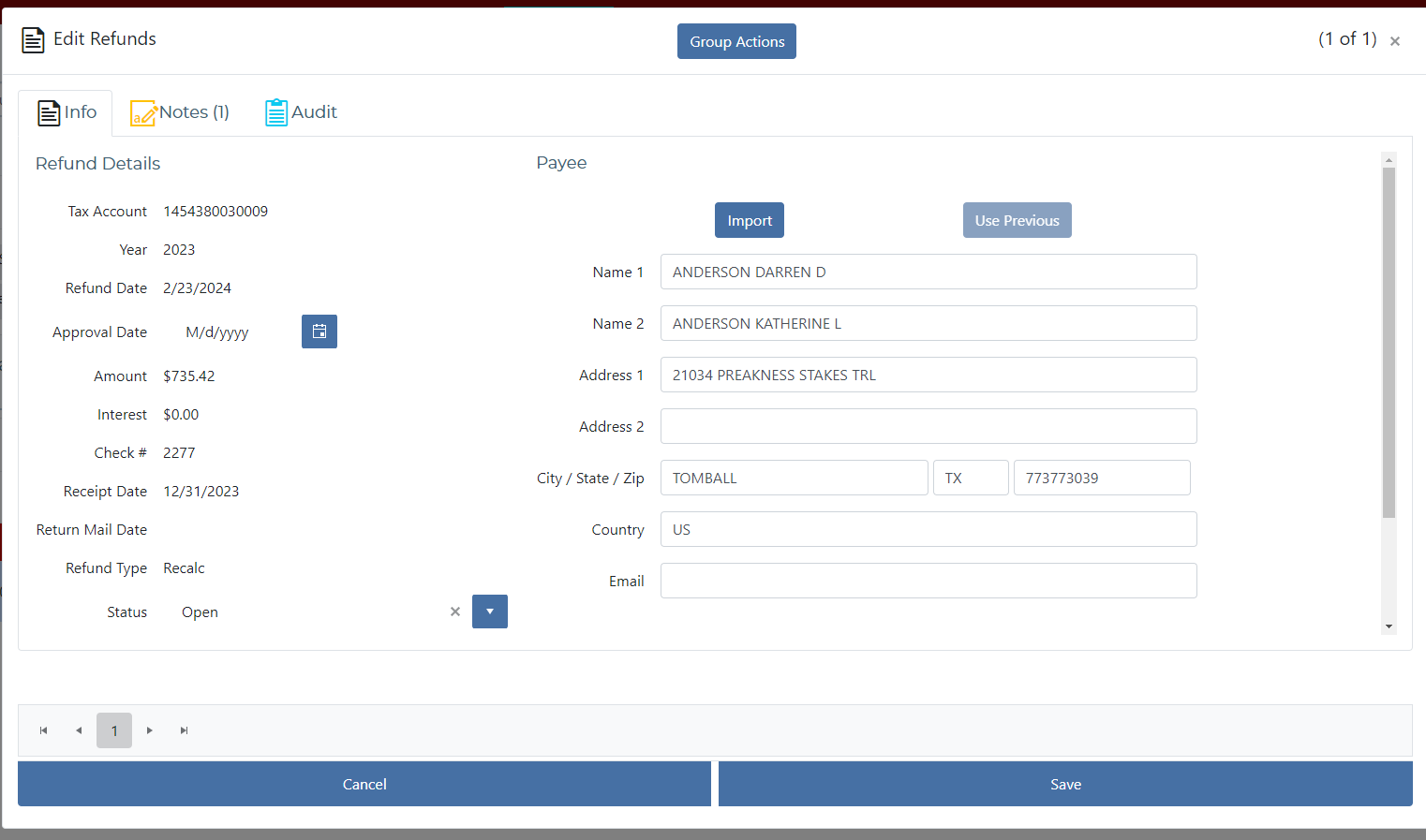Open the Approval Date calendar picker
Screen dimensions: 1426x840
(319, 332)
